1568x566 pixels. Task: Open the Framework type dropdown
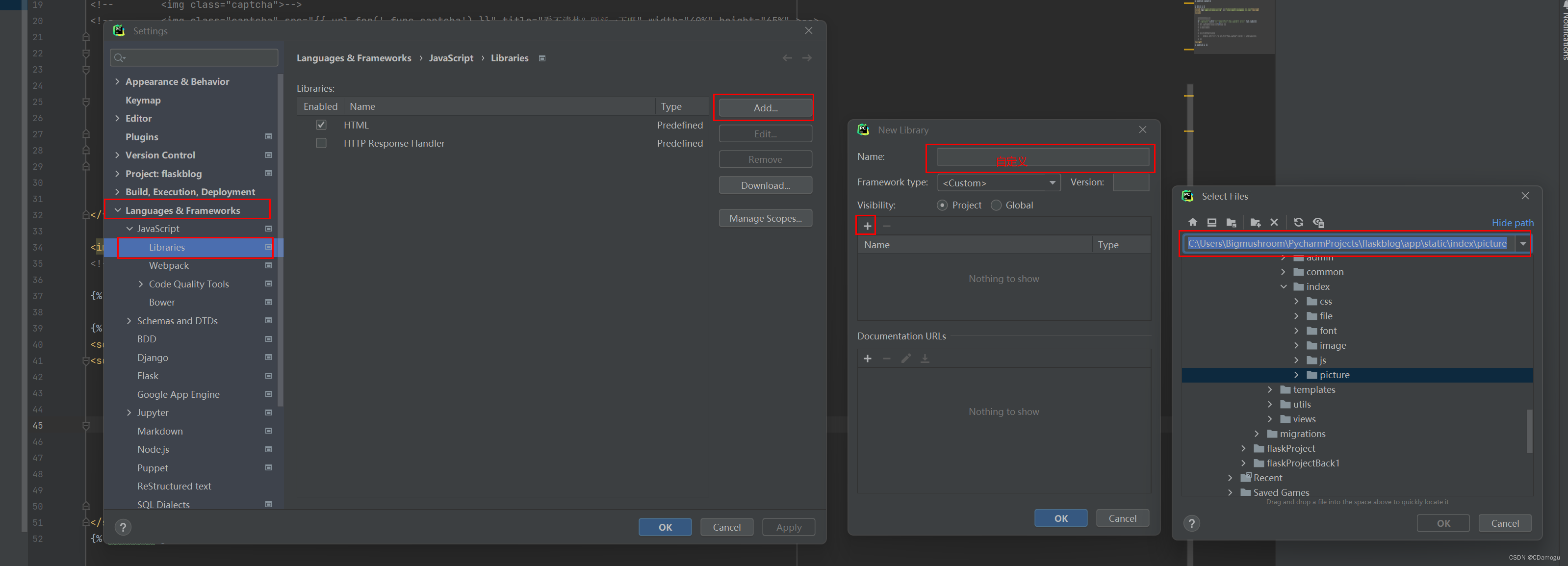[999, 182]
